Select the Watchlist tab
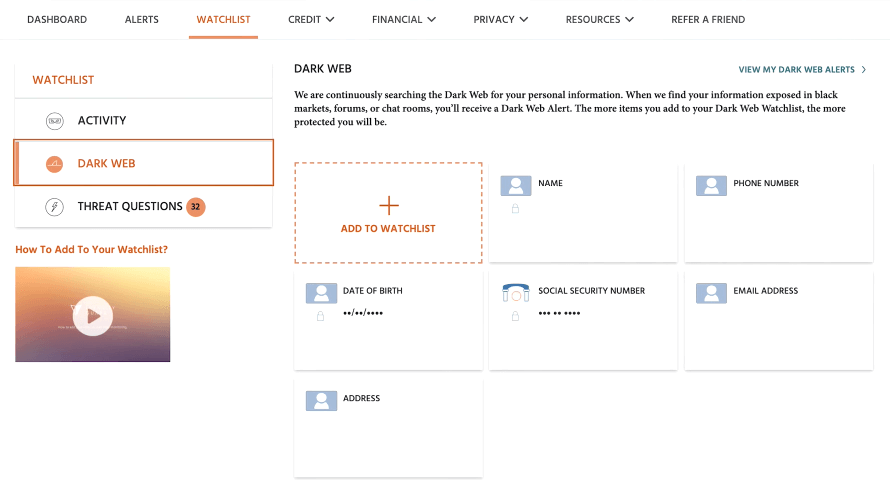This screenshot has height=493, width=890. click(223, 19)
